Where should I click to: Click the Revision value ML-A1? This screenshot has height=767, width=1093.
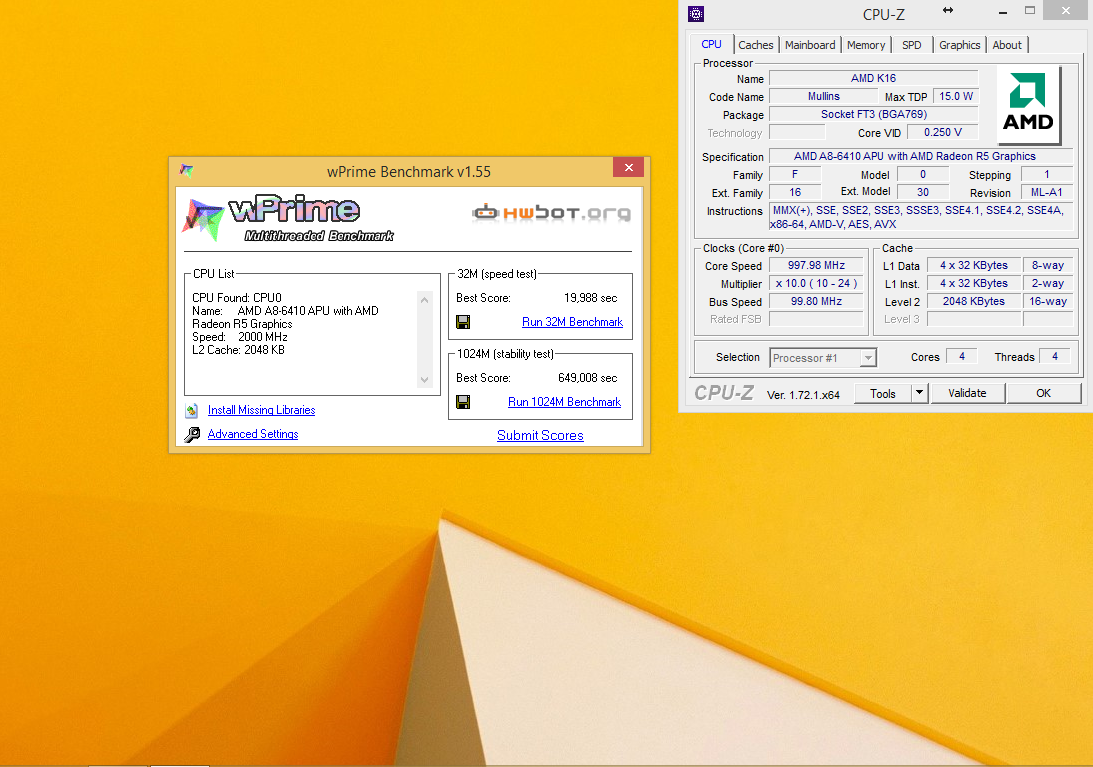click(1046, 193)
